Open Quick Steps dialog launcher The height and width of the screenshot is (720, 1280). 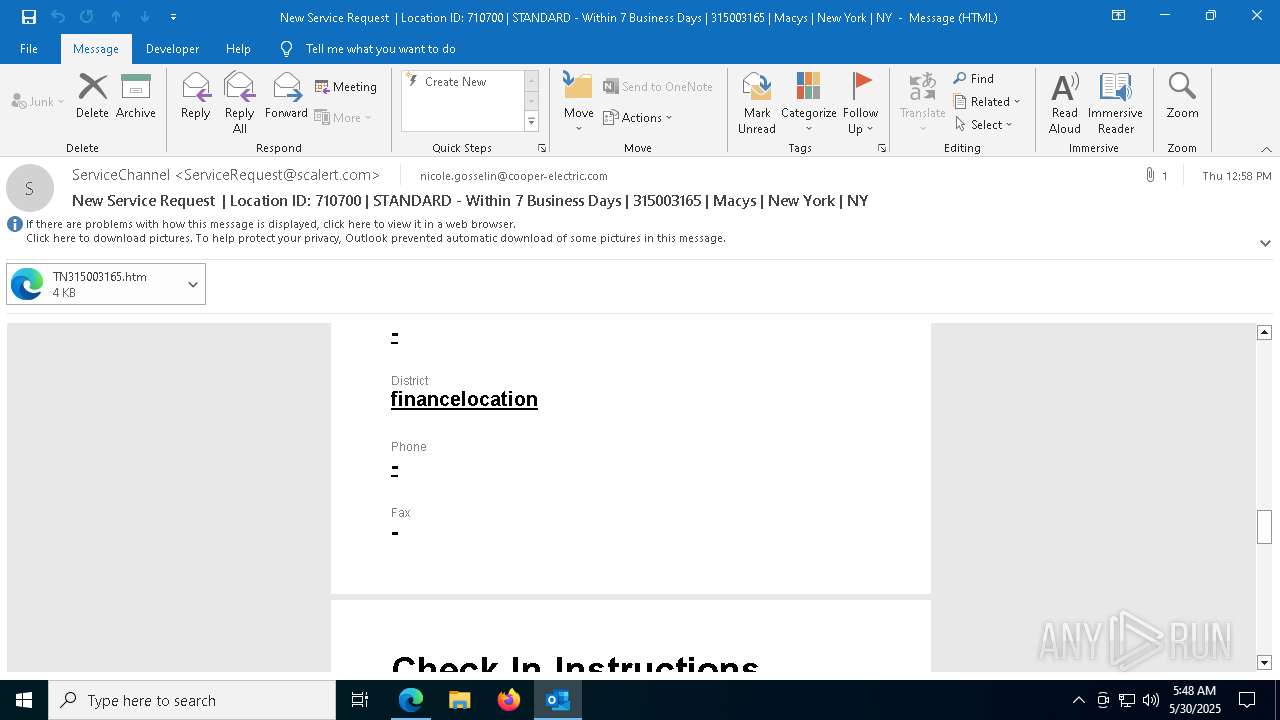[542, 148]
